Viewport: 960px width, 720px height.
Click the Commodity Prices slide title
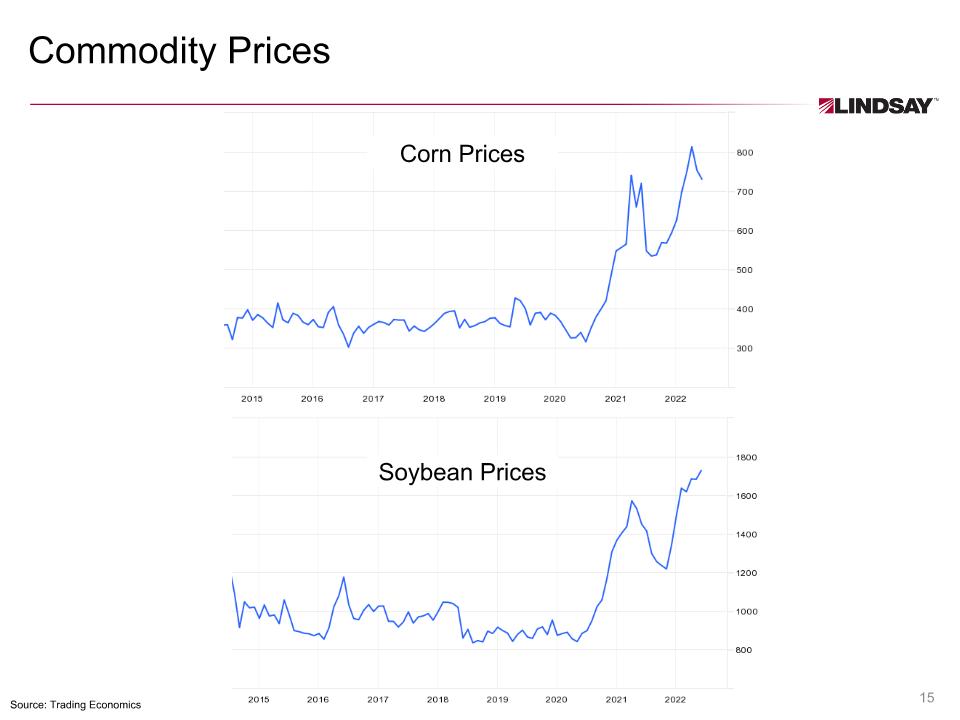(x=179, y=51)
